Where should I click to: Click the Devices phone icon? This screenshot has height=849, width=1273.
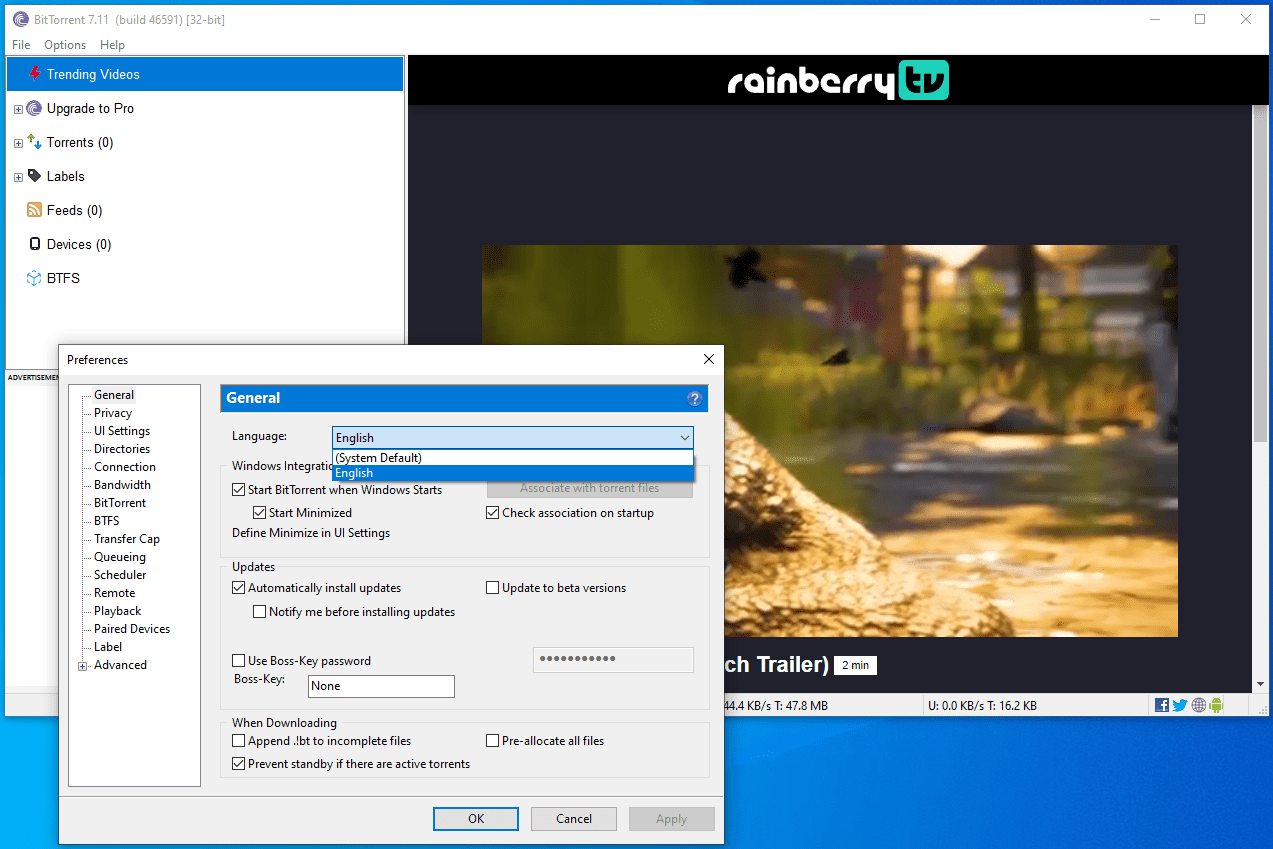[x=35, y=244]
